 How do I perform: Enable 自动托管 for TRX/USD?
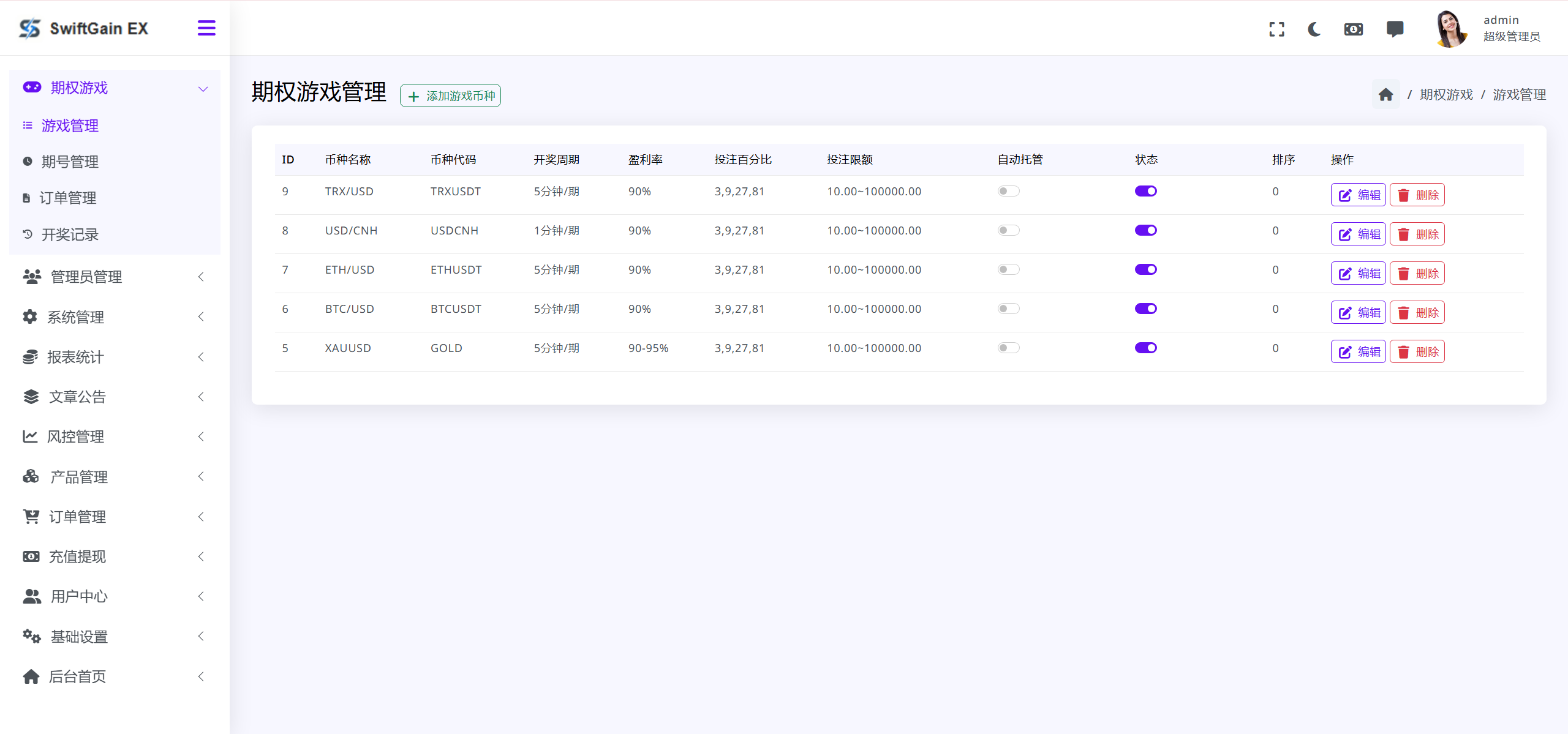[1008, 190]
